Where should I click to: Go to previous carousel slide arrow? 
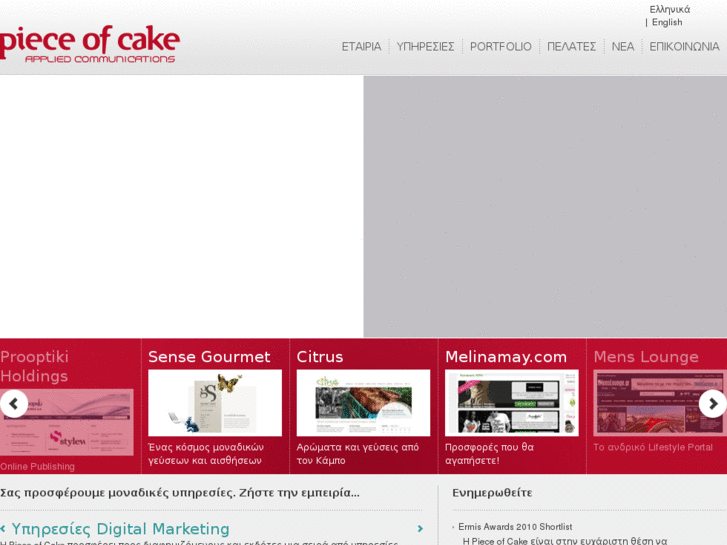pos(14,404)
